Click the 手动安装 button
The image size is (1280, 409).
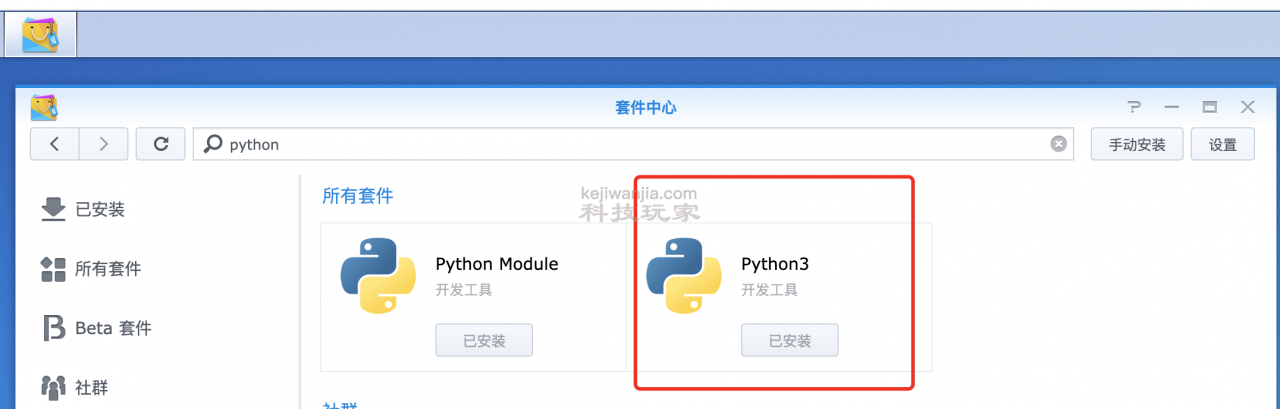1137,144
